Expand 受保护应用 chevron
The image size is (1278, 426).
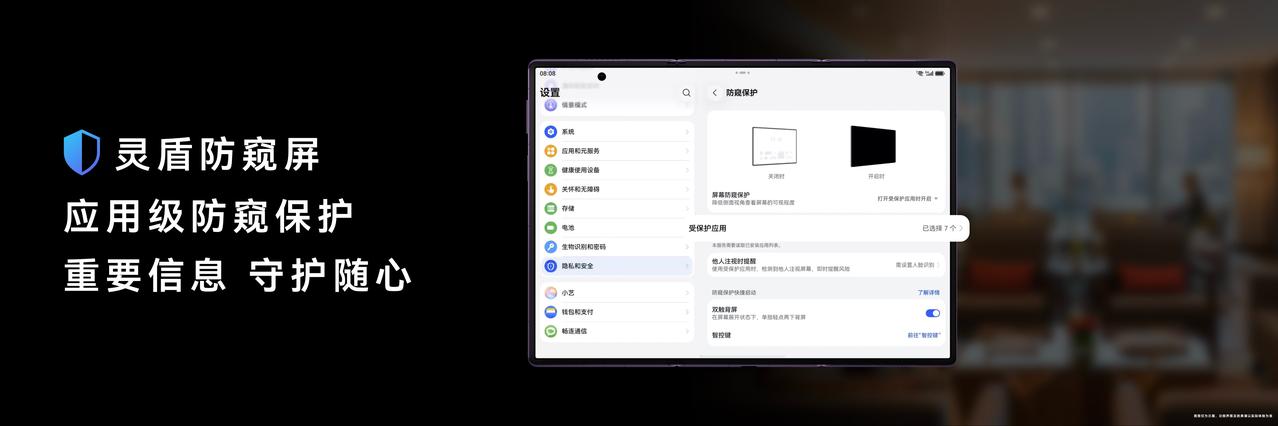pyautogui.click(x=961, y=228)
